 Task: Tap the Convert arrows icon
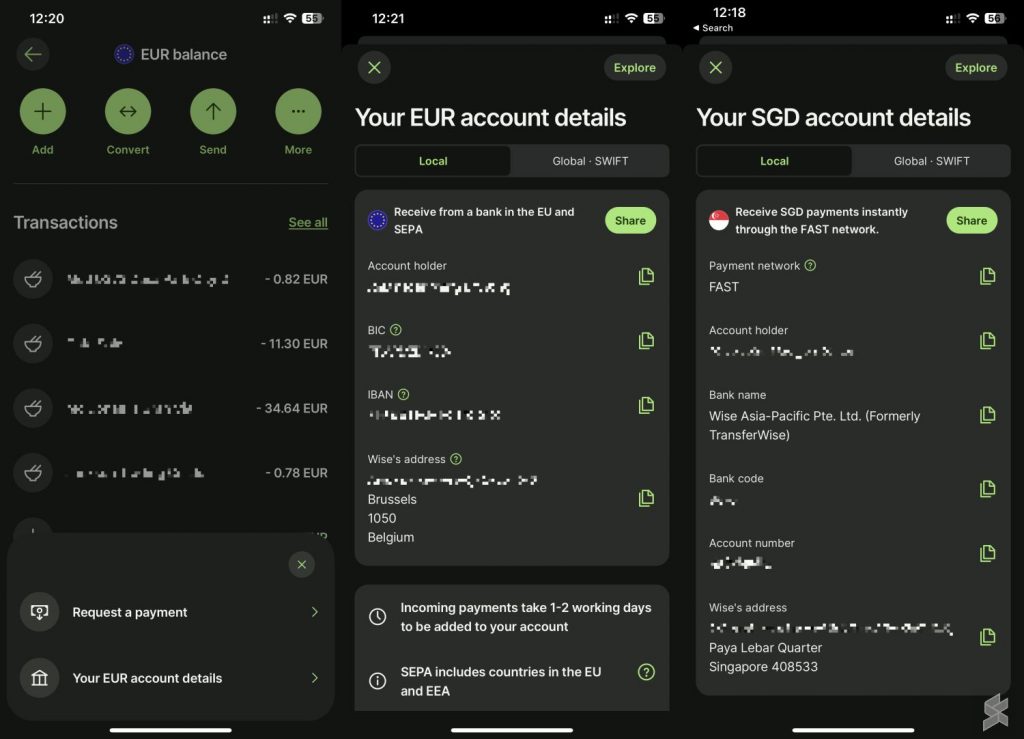click(128, 111)
